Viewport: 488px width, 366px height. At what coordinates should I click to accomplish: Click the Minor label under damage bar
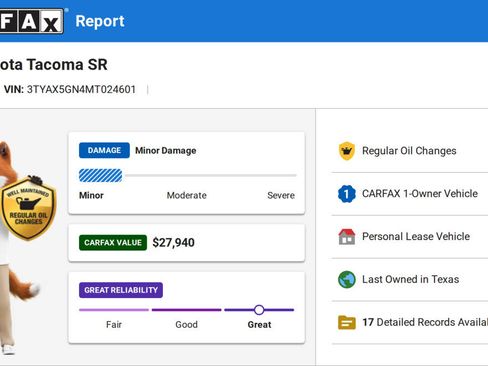[91, 195]
